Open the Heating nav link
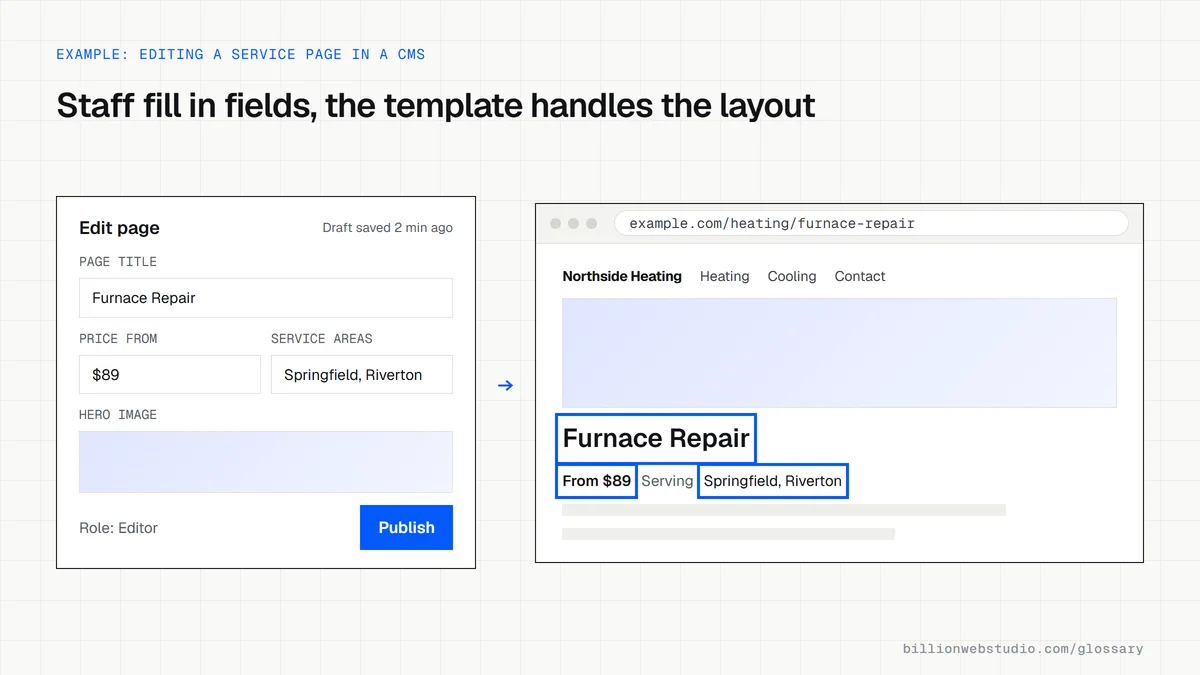 (724, 276)
